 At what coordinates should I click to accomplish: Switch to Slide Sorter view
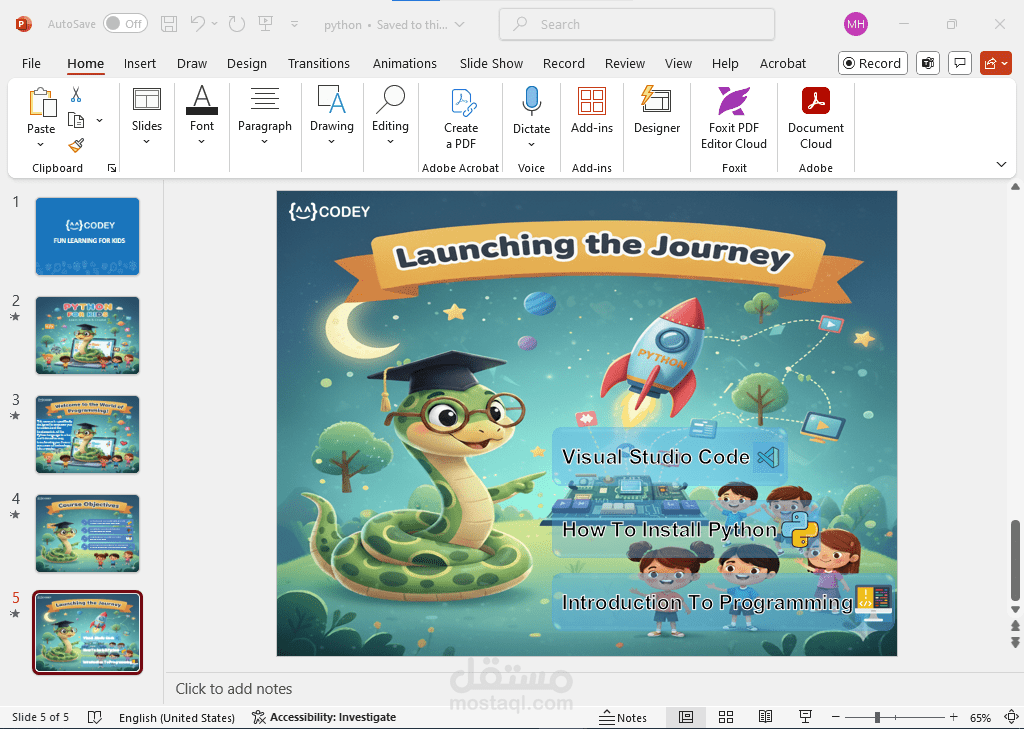726,717
